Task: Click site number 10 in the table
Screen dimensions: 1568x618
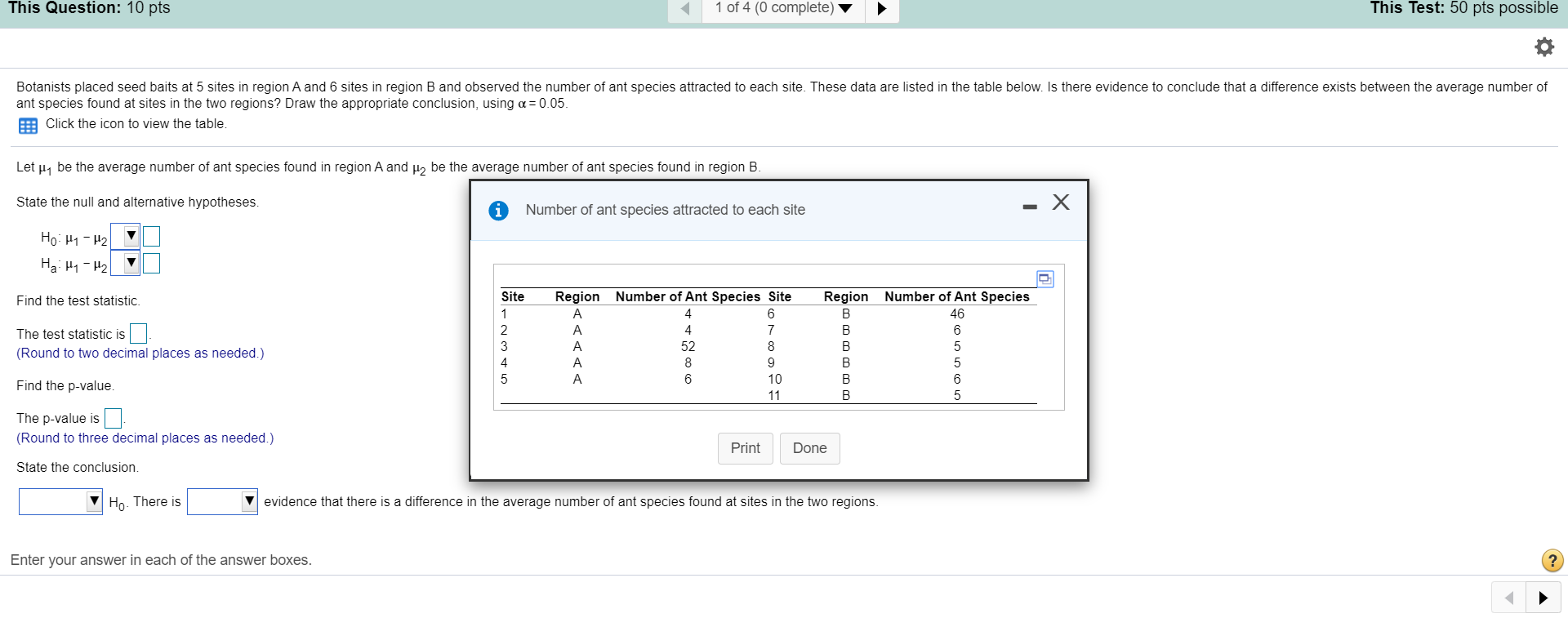Action: (x=775, y=379)
